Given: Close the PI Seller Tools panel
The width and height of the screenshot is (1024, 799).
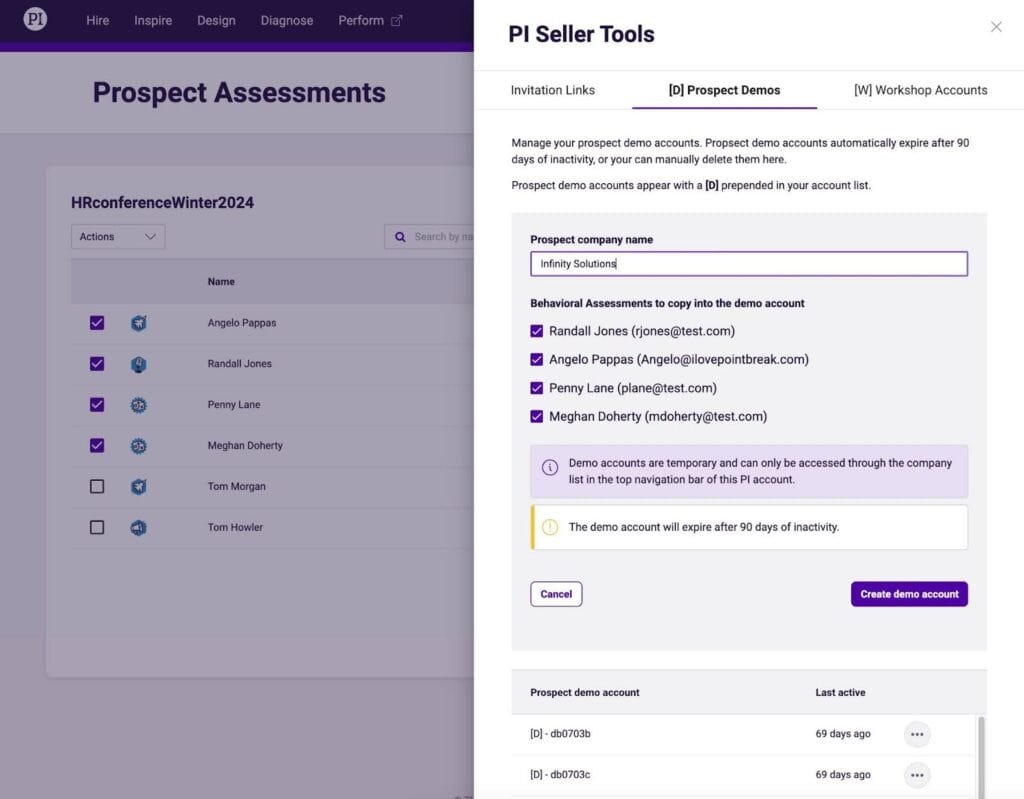Looking at the screenshot, I should click(x=996, y=27).
